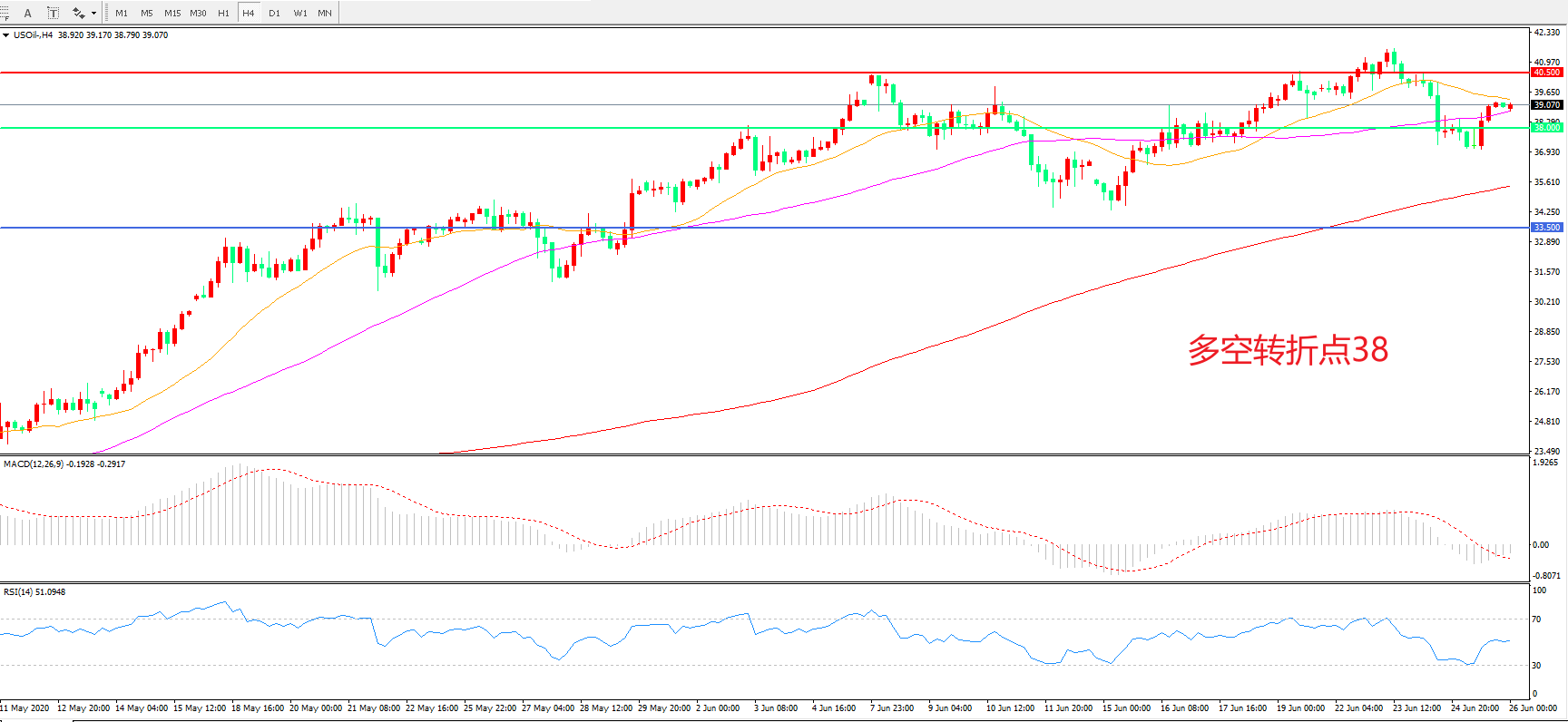Click the green 38.000 price level label
The image size is (1568, 722).
1546,128
